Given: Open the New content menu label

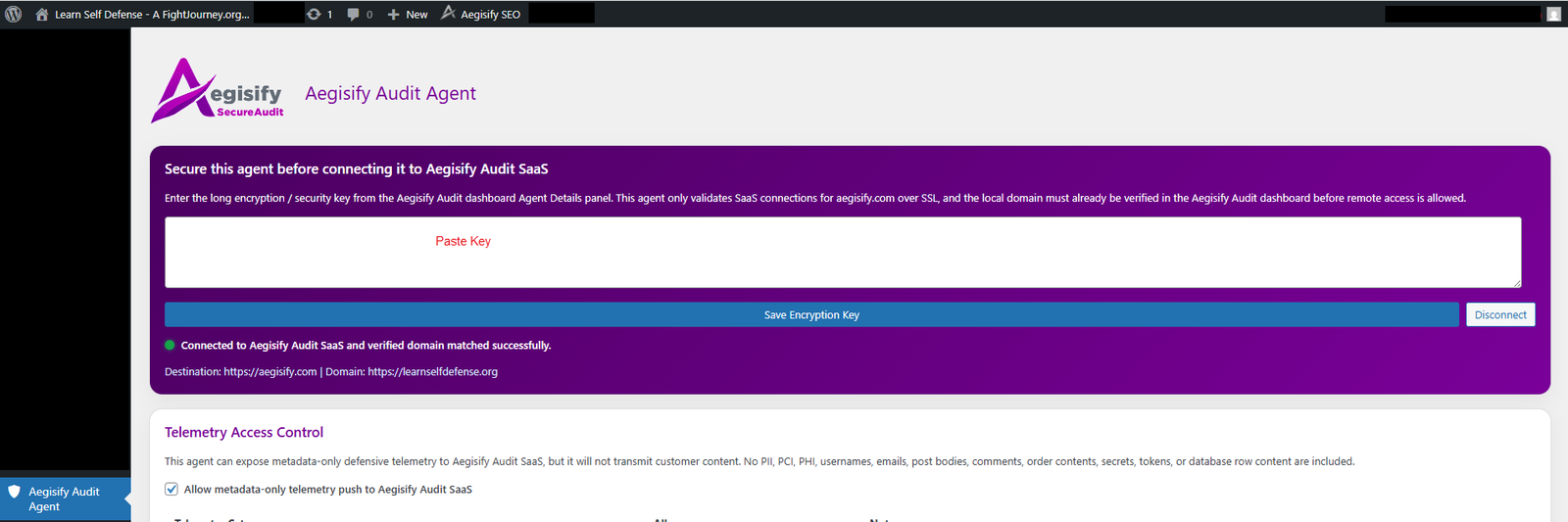Looking at the screenshot, I should point(416,15).
